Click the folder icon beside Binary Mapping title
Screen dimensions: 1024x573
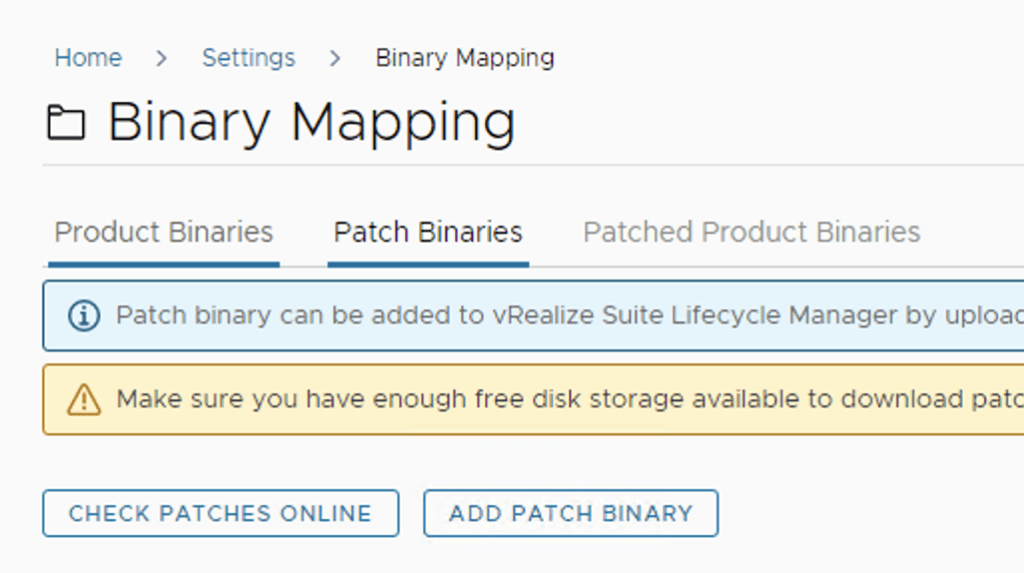(66, 123)
